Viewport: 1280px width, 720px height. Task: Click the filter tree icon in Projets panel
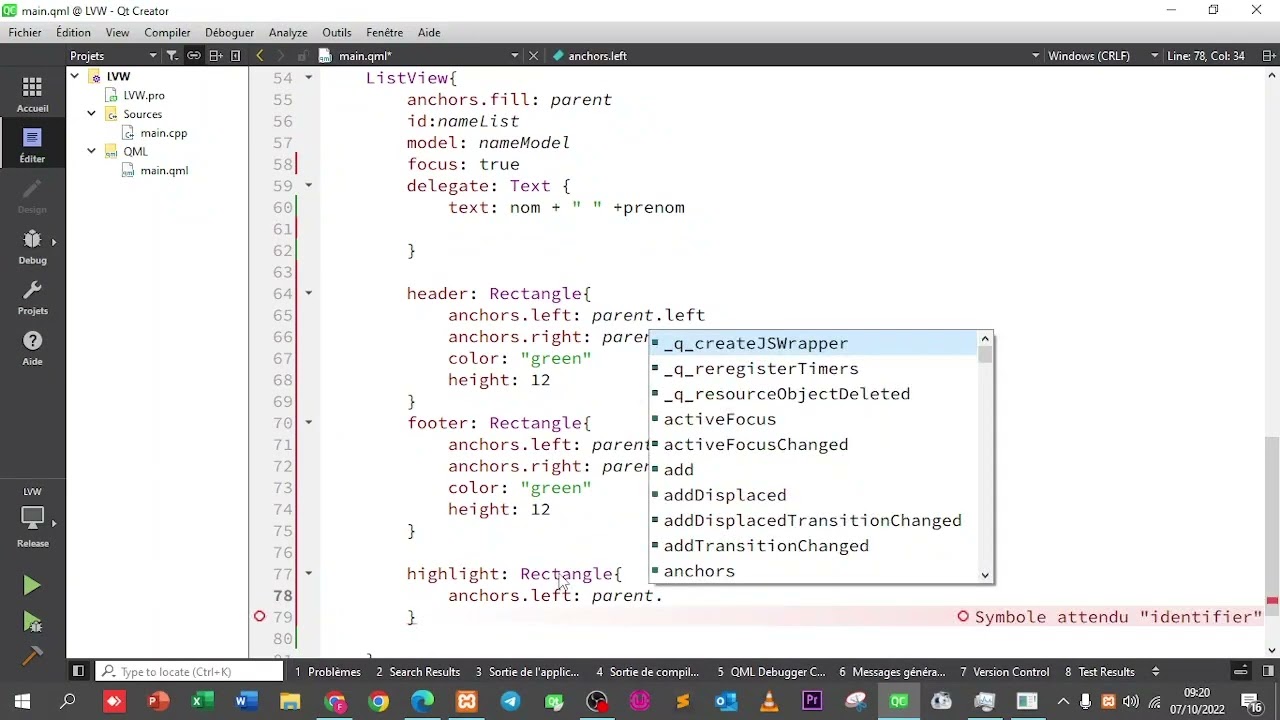click(172, 56)
